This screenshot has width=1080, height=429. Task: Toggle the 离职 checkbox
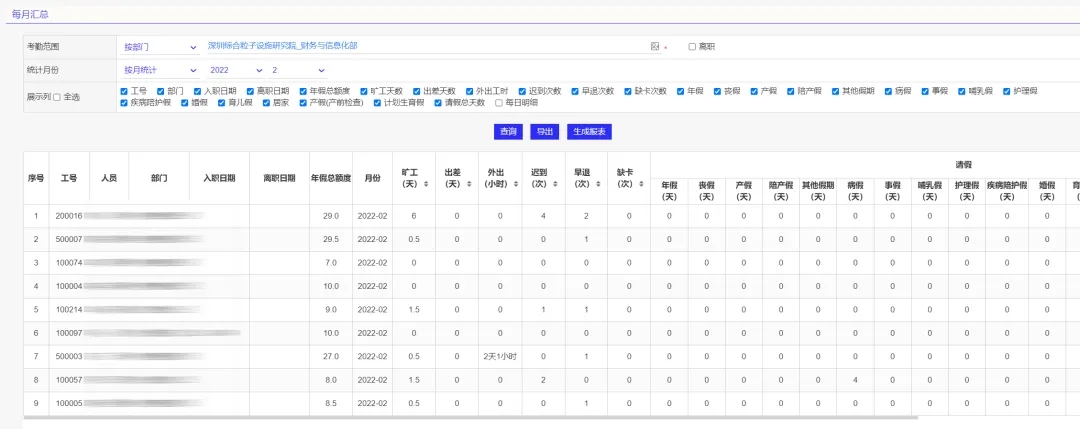(692, 47)
